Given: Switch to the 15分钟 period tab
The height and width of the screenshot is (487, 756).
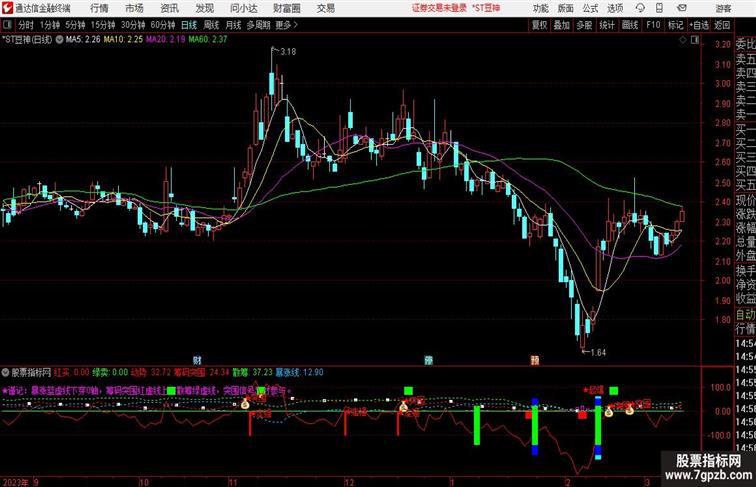Looking at the screenshot, I should (x=103, y=25).
